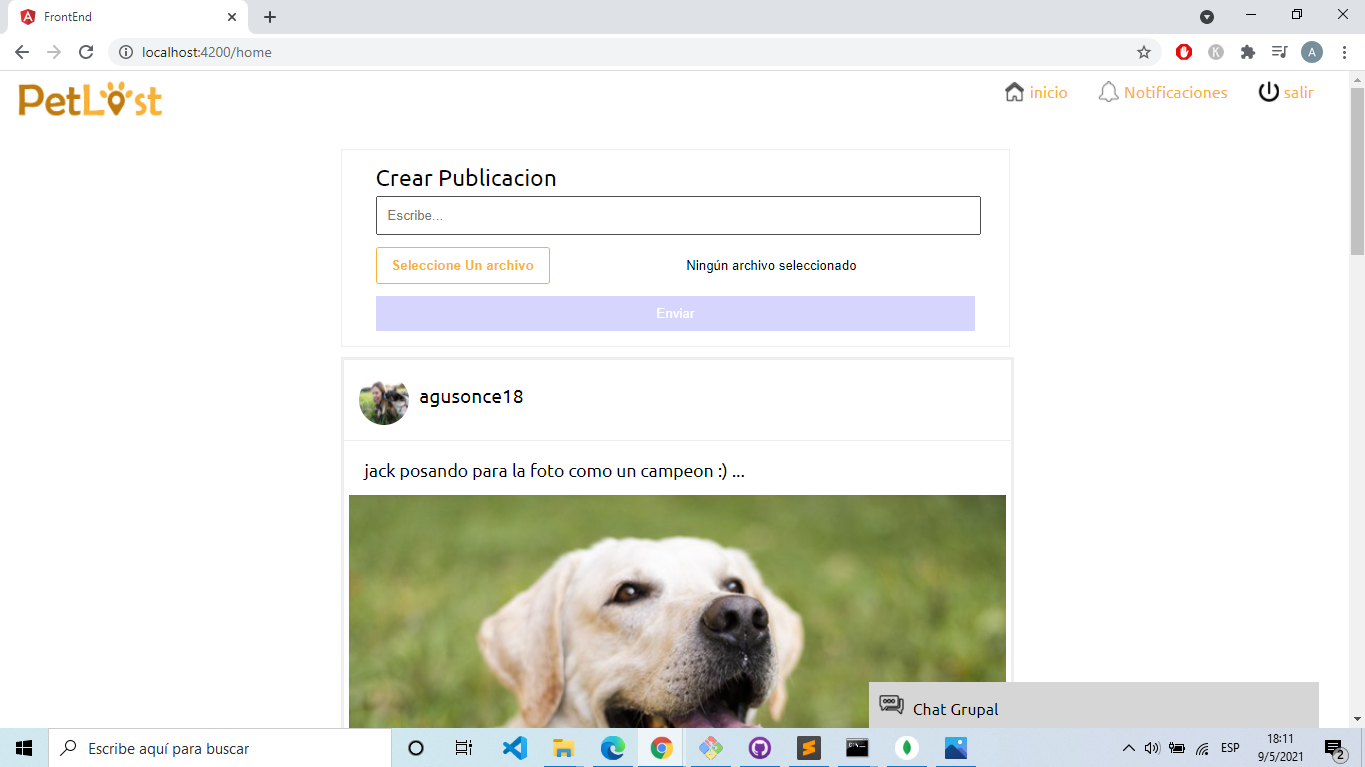Go to inicio via the house icon
Screen dimensions: 1365x767
[x=1014, y=92]
